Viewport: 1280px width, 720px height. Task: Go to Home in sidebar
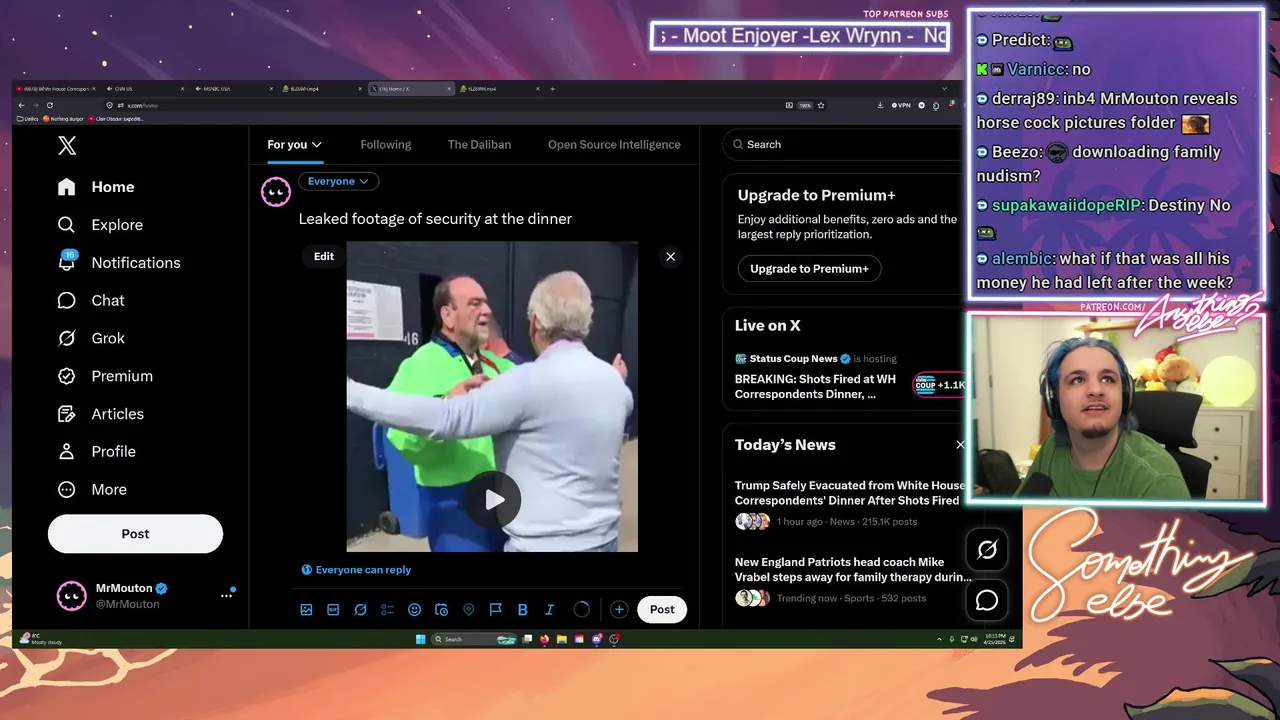(x=98, y=187)
